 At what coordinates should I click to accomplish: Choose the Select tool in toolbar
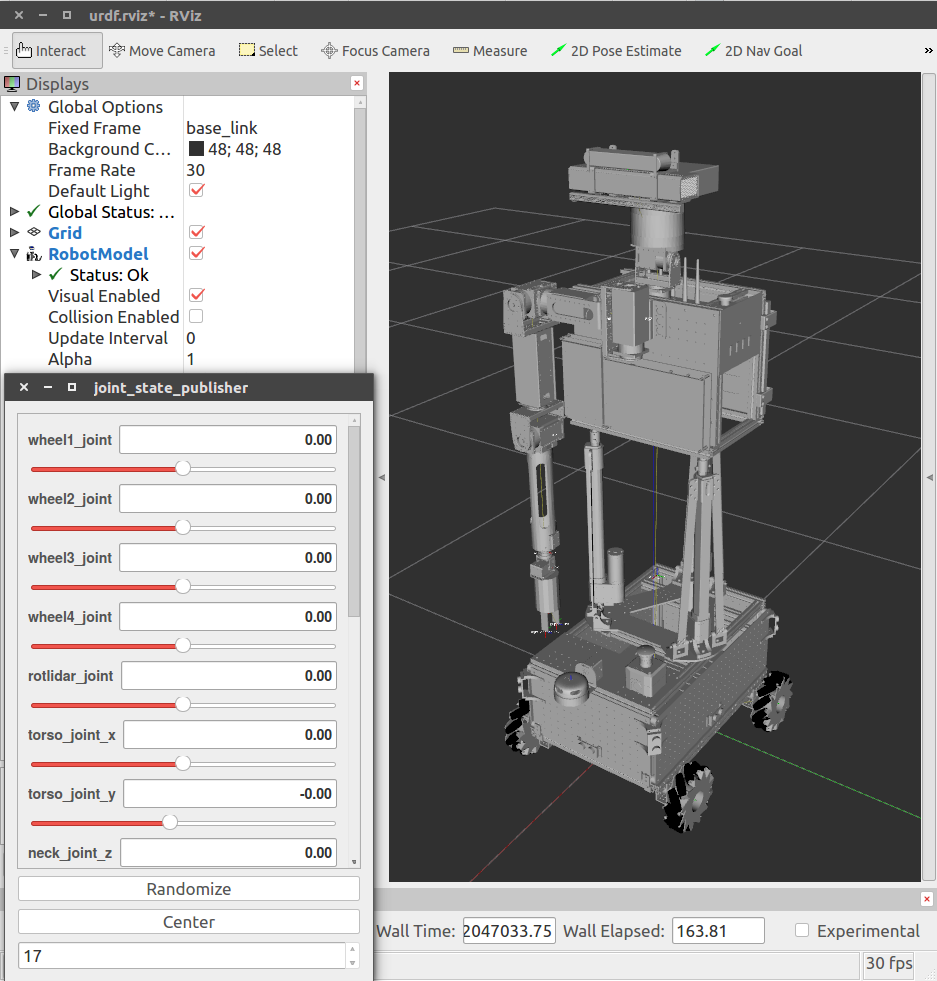pyautogui.click(x=267, y=50)
